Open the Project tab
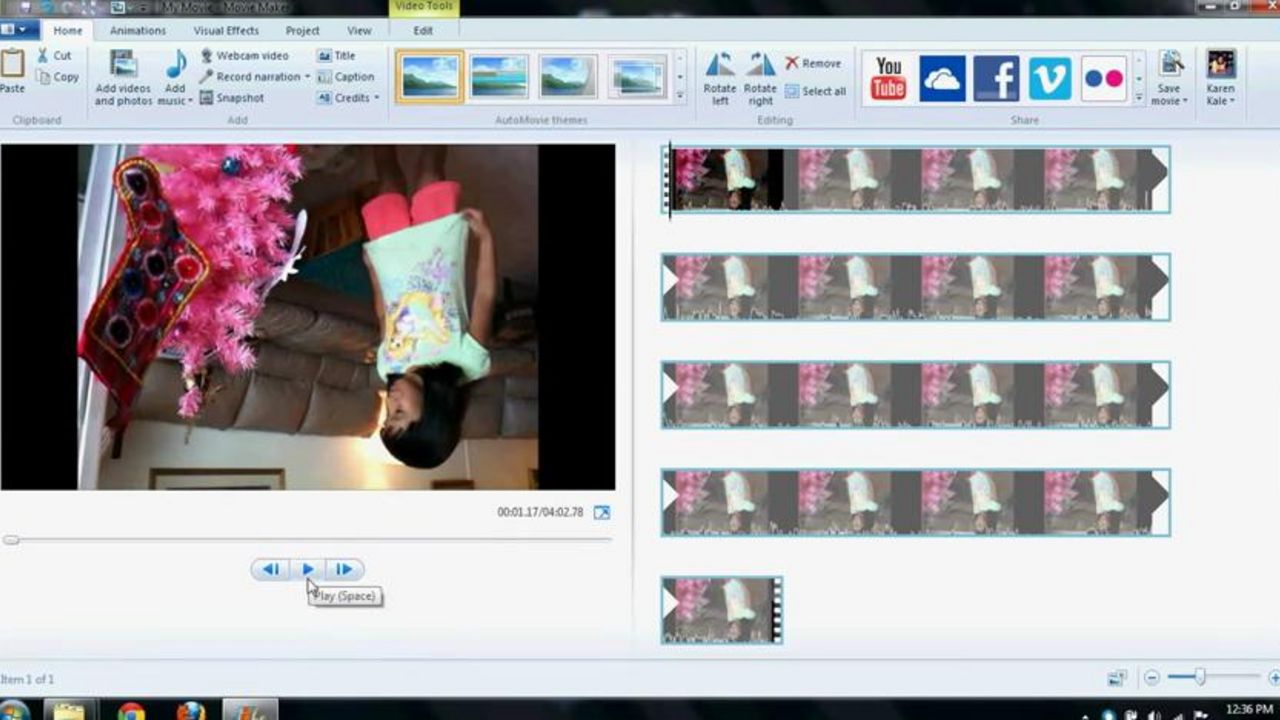The width and height of the screenshot is (1280, 720). pyautogui.click(x=303, y=31)
